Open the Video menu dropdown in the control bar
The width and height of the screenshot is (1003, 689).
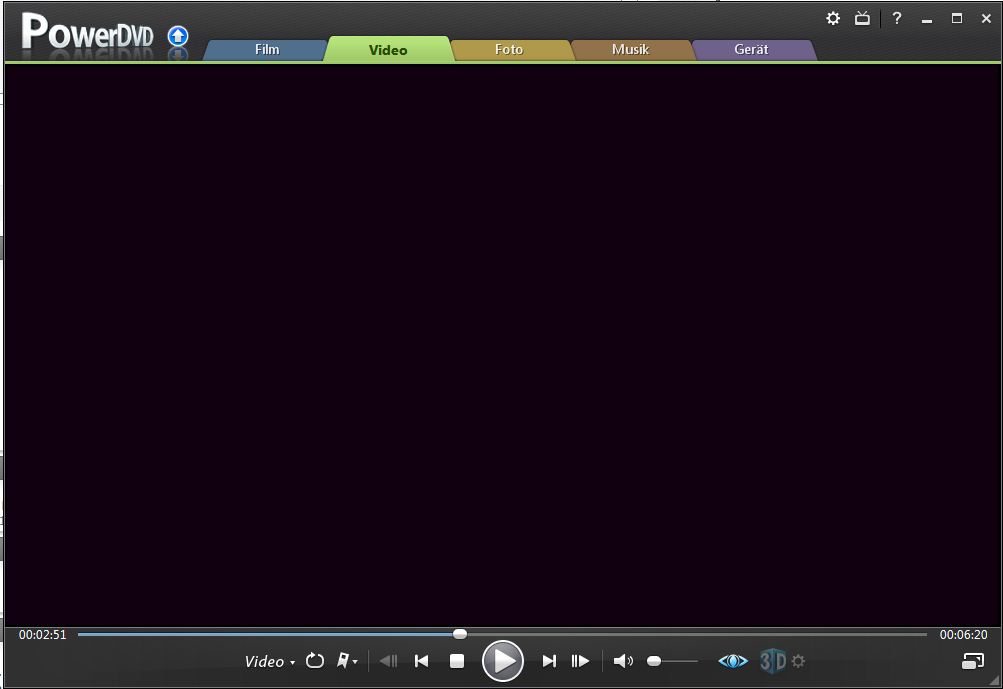tap(270, 661)
